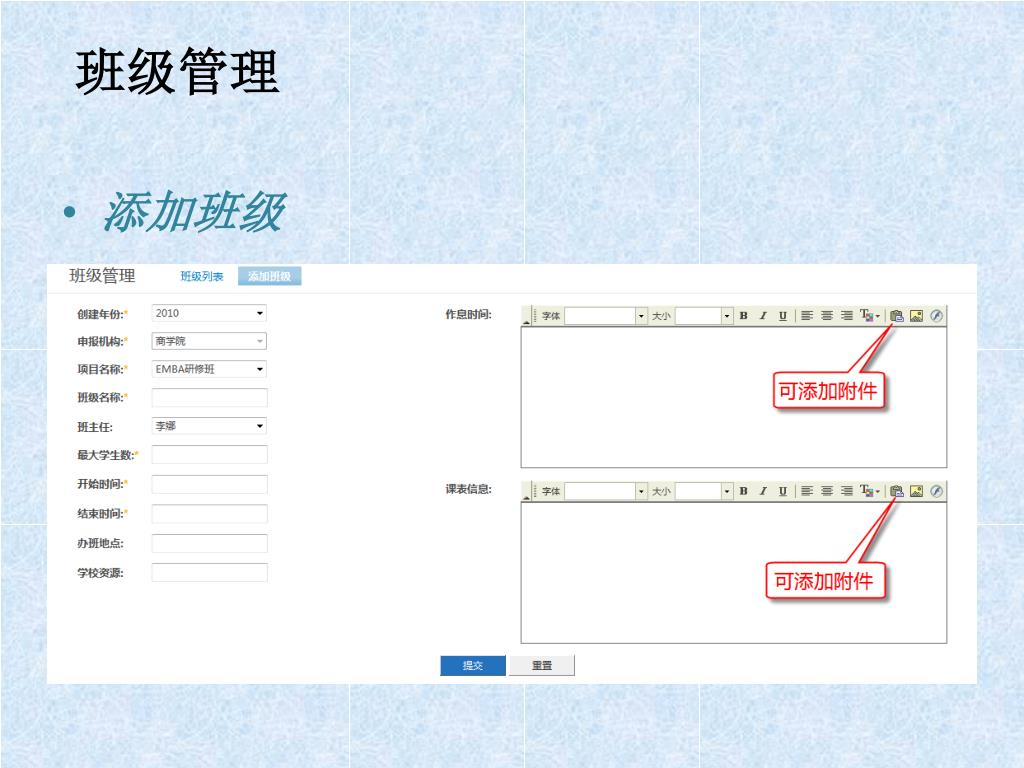Click Italic in 课表信息 editor toolbar
Screen dimensions: 1024x768
(x=763, y=491)
